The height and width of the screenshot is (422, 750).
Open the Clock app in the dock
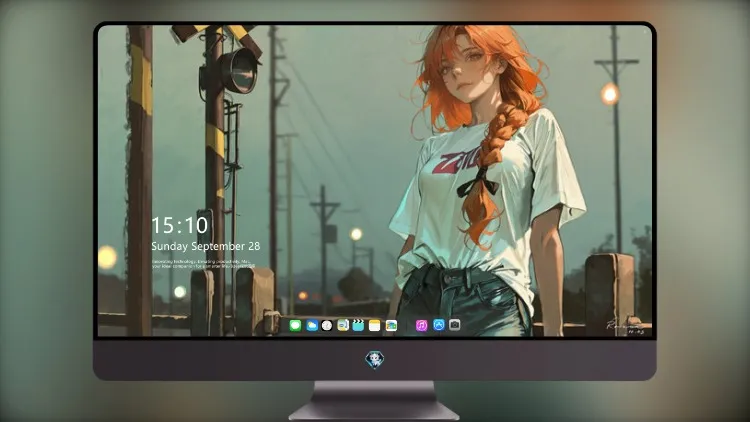(x=327, y=325)
